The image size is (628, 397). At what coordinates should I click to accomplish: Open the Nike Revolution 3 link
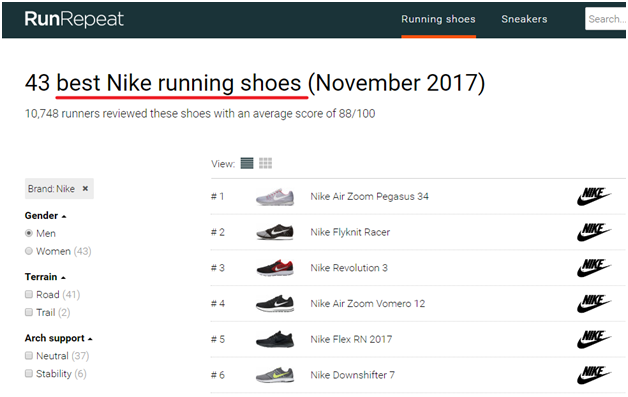(x=349, y=268)
